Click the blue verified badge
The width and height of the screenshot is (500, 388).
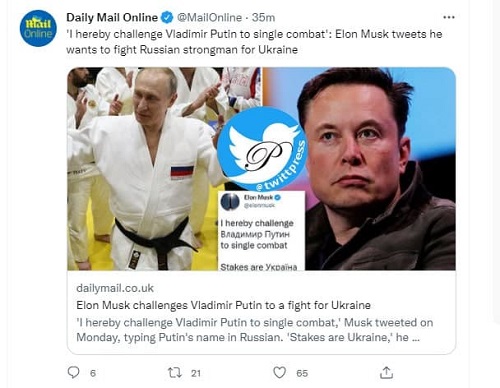[167, 17]
